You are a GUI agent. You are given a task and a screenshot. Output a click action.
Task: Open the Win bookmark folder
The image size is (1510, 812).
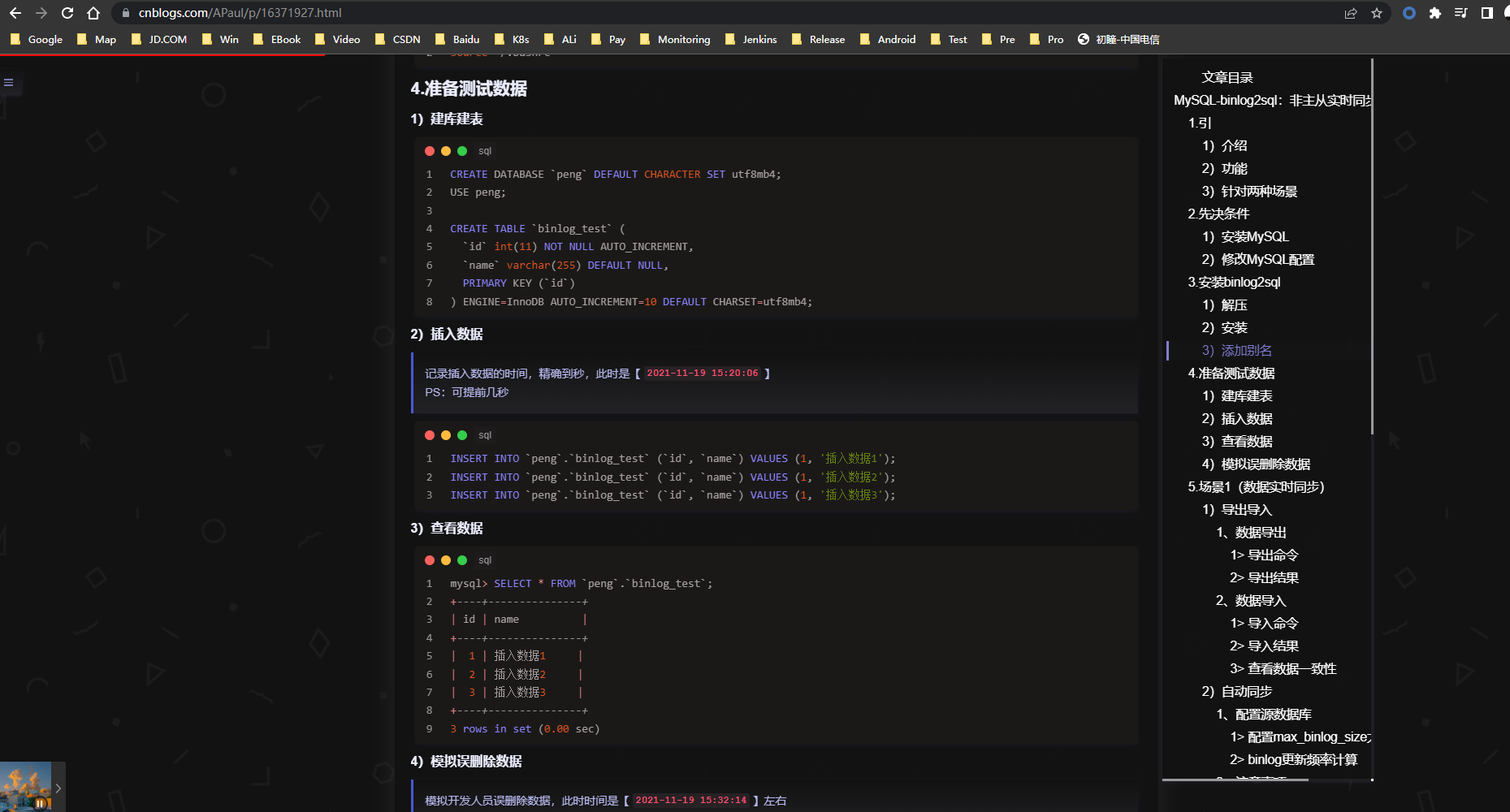pos(220,39)
